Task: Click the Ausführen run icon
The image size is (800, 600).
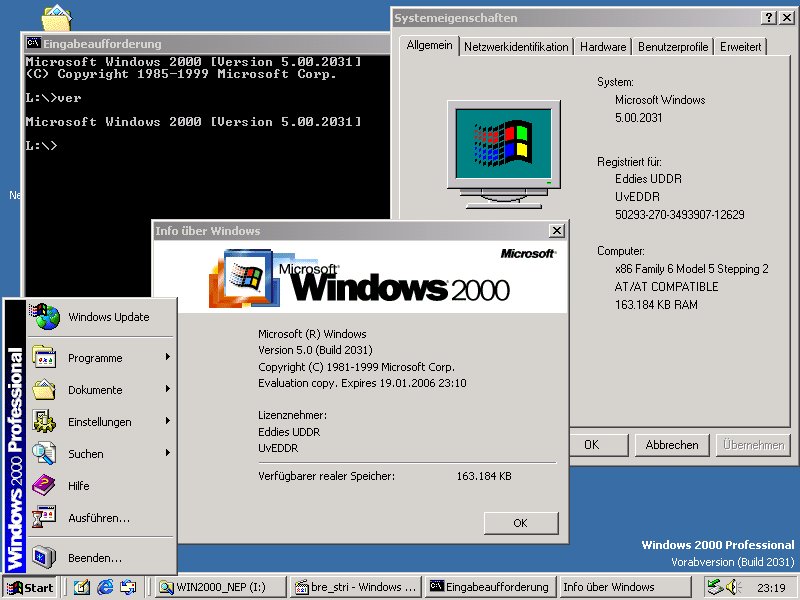Action: coord(44,518)
